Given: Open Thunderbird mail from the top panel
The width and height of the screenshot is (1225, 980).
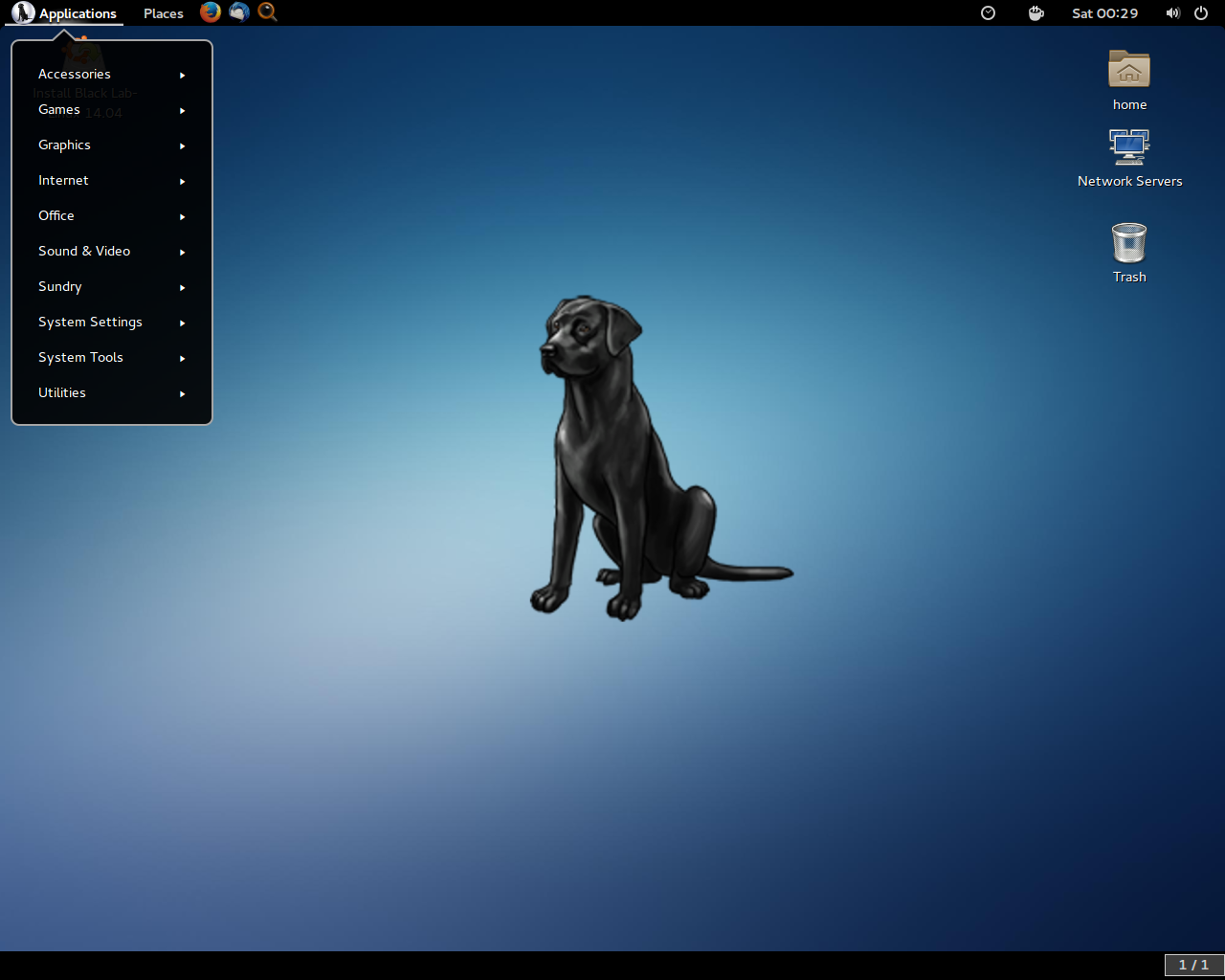Looking at the screenshot, I should 239,12.
